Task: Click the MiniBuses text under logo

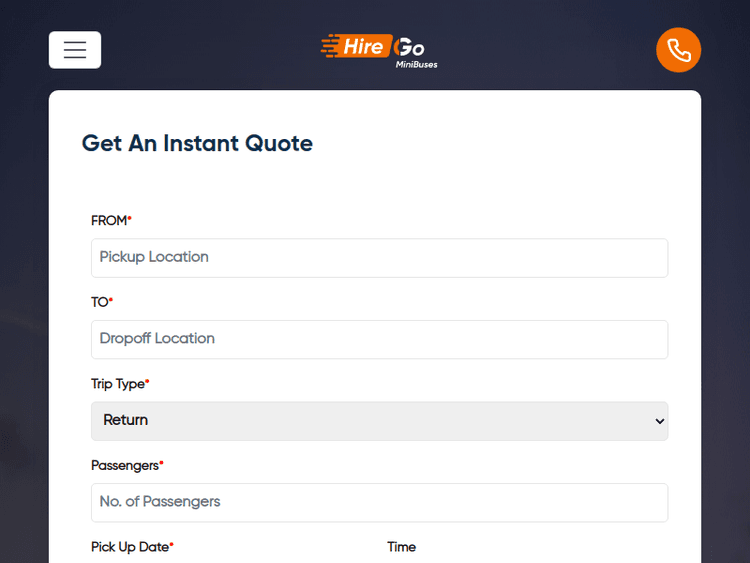Action: pos(416,65)
